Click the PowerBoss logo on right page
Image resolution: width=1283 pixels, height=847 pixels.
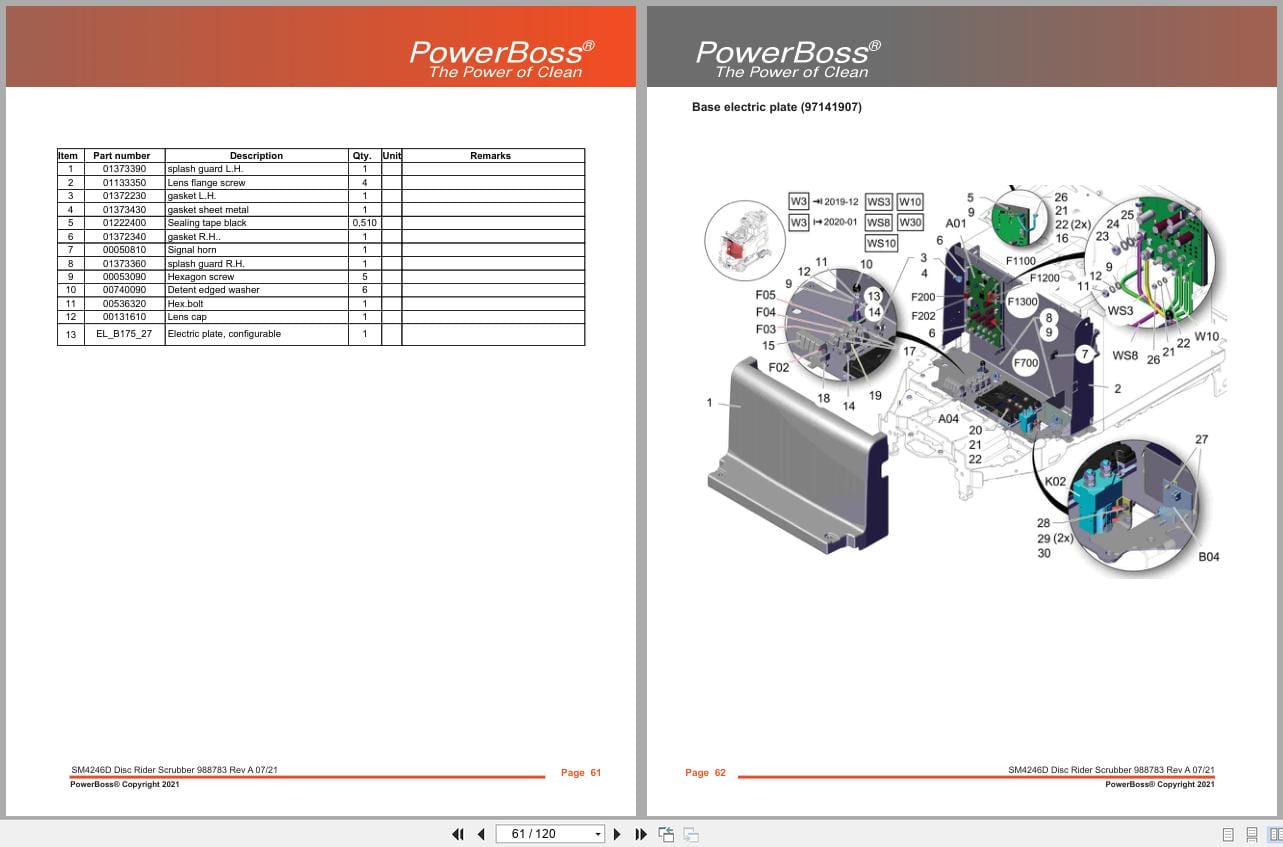pos(789,58)
